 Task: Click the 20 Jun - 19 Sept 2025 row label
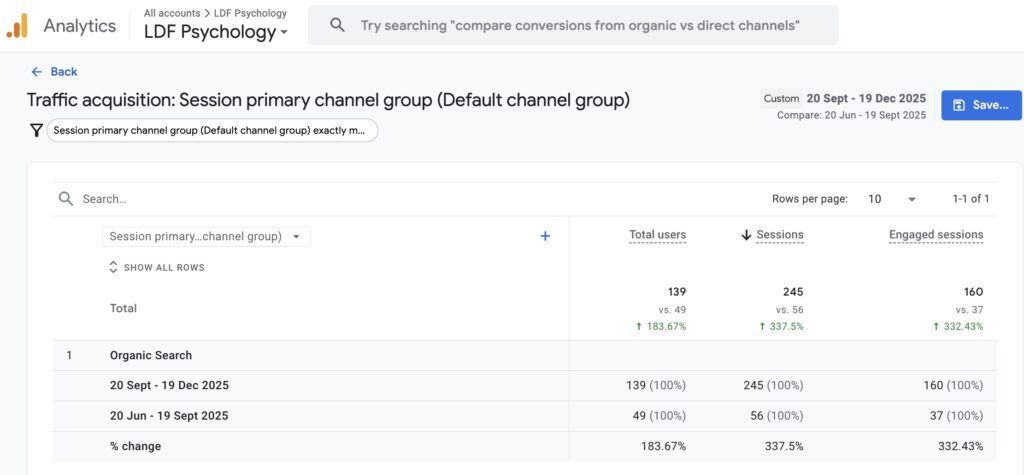tap(169, 416)
